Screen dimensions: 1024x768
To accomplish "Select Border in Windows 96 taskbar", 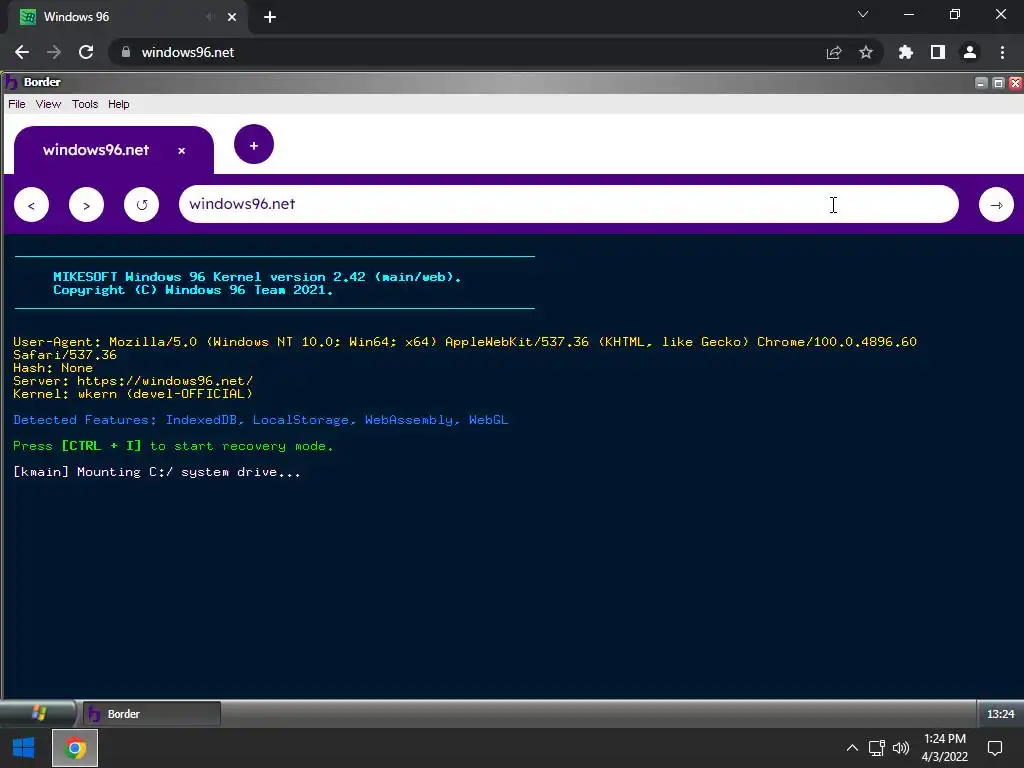I will point(152,714).
